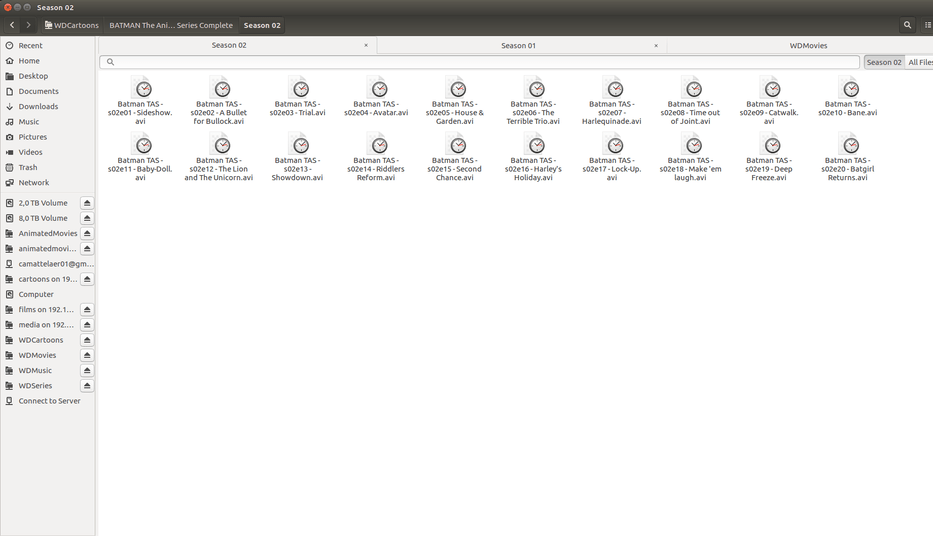Switch search scope to All Files
933x536 pixels.
pos(920,62)
